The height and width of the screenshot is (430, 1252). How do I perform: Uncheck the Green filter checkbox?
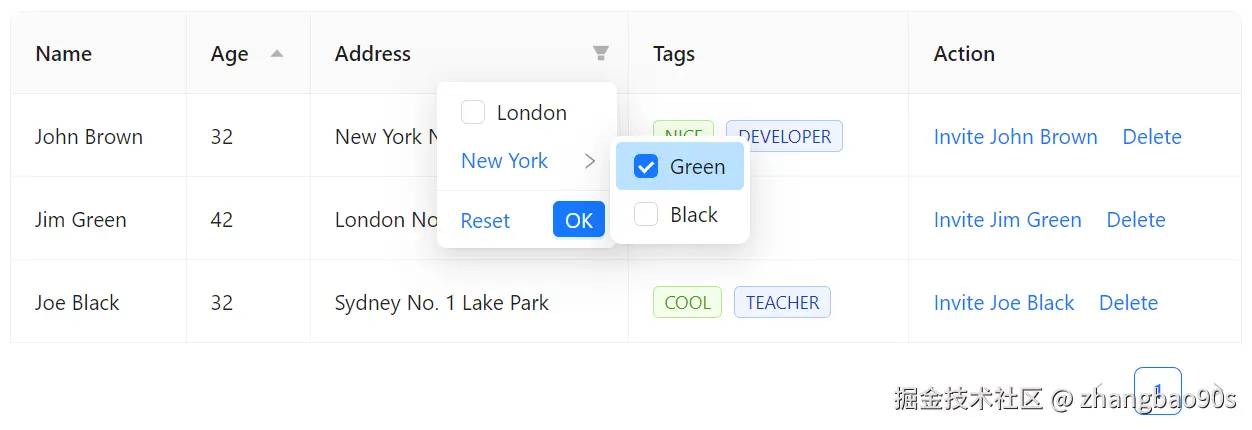[647, 167]
